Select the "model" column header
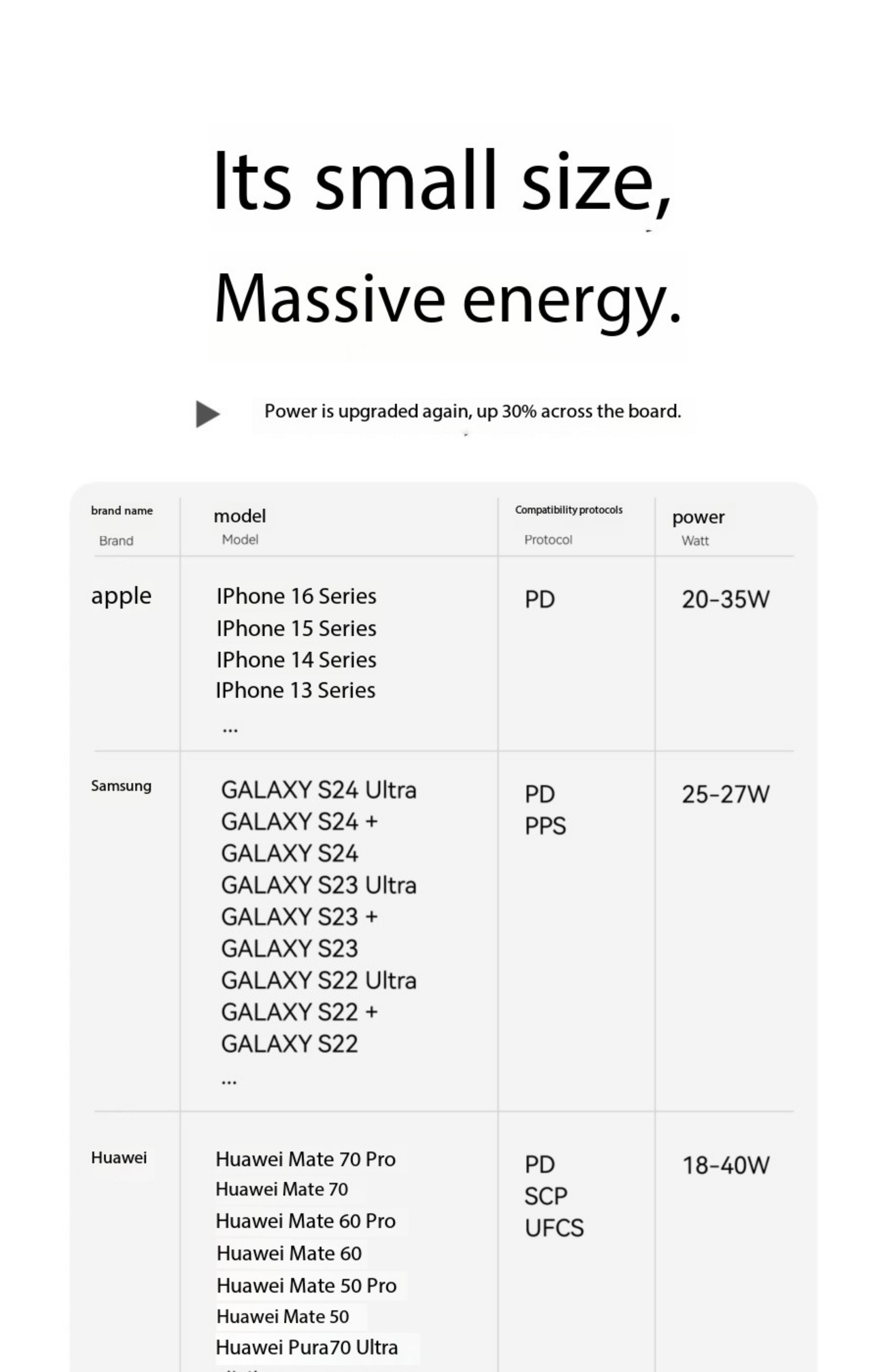The width and height of the screenshot is (886, 1372). click(x=240, y=516)
